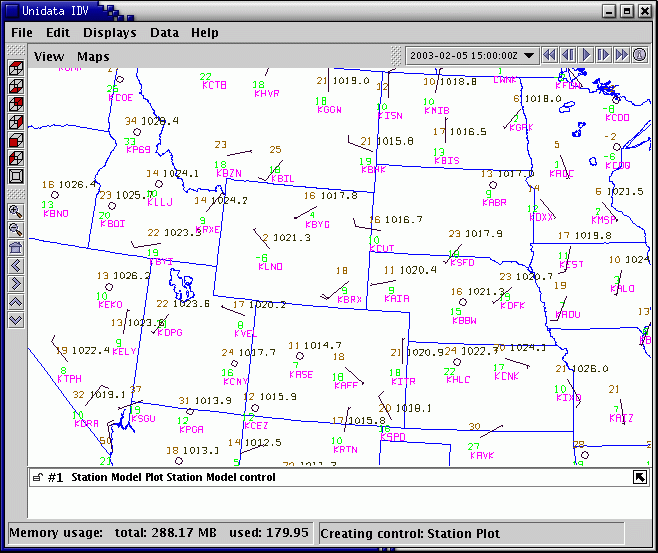Pan the map right with right arrow icon
This screenshot has width=658, height=553.
[16, 284]
